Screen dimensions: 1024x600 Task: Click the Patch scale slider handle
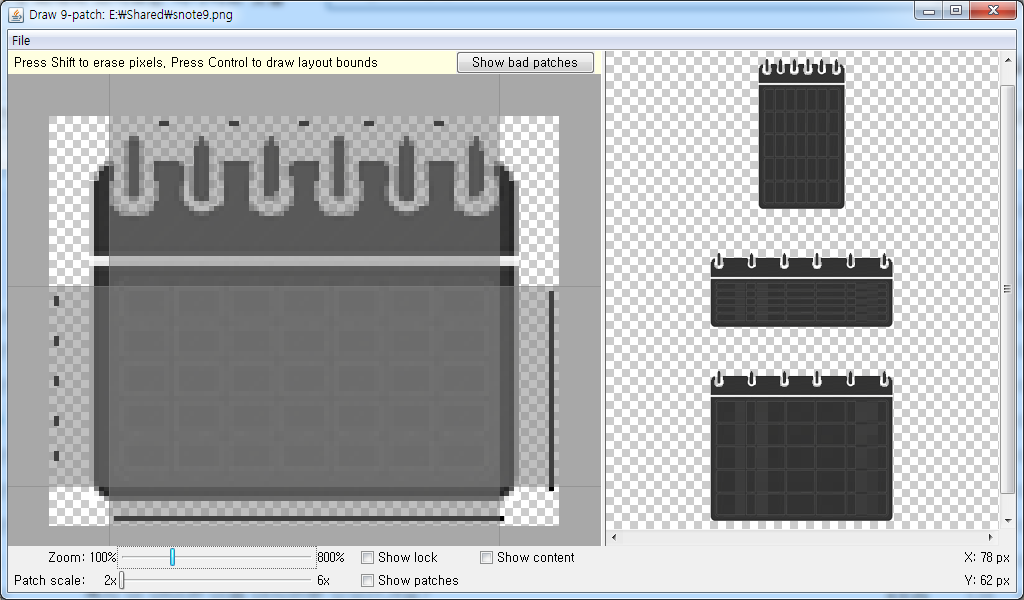click(122, 580)
